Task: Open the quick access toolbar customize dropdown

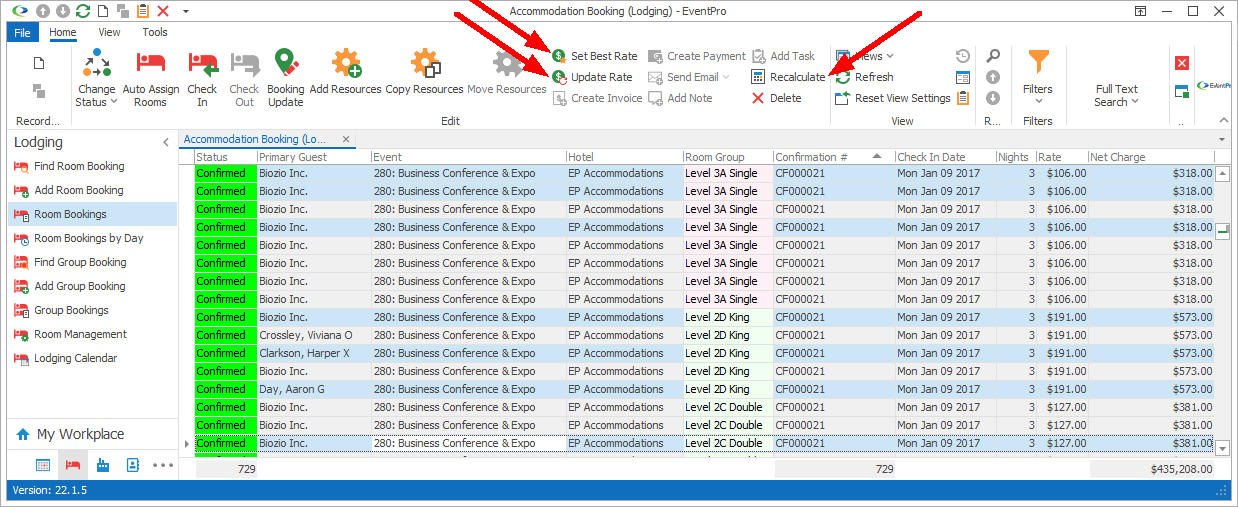Action: (x=186, y=11)
